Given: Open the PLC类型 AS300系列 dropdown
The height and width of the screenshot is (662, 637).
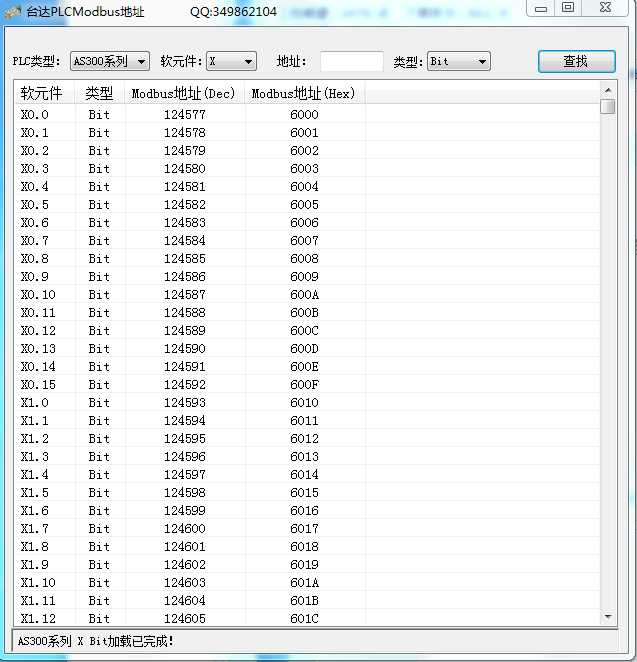Looking at the screenshot, I should click(110, 62).
